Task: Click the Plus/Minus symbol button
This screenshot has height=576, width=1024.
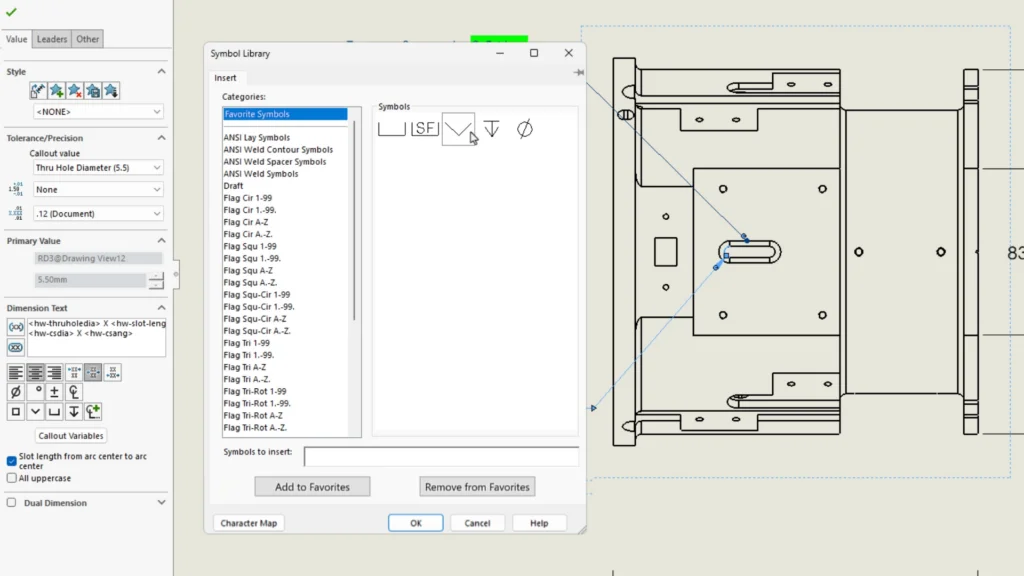Action: pos(54,392)
